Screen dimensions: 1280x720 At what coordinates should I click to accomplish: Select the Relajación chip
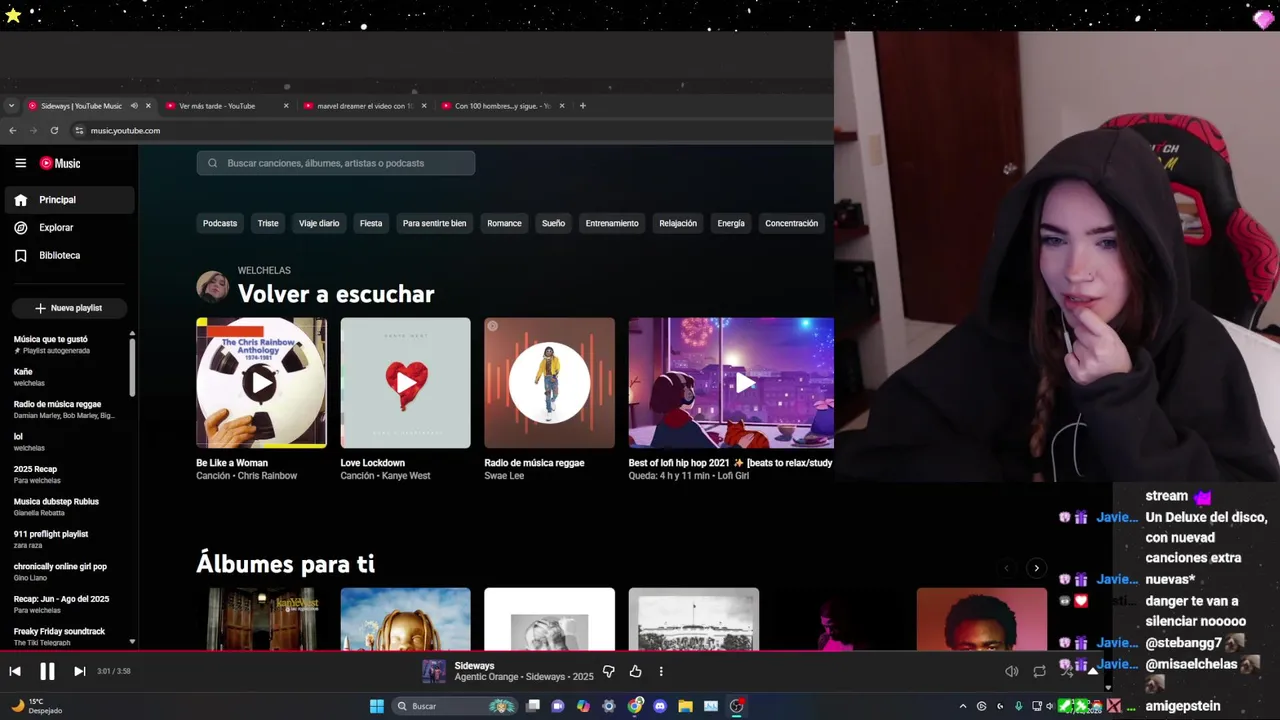click(678, 223)
